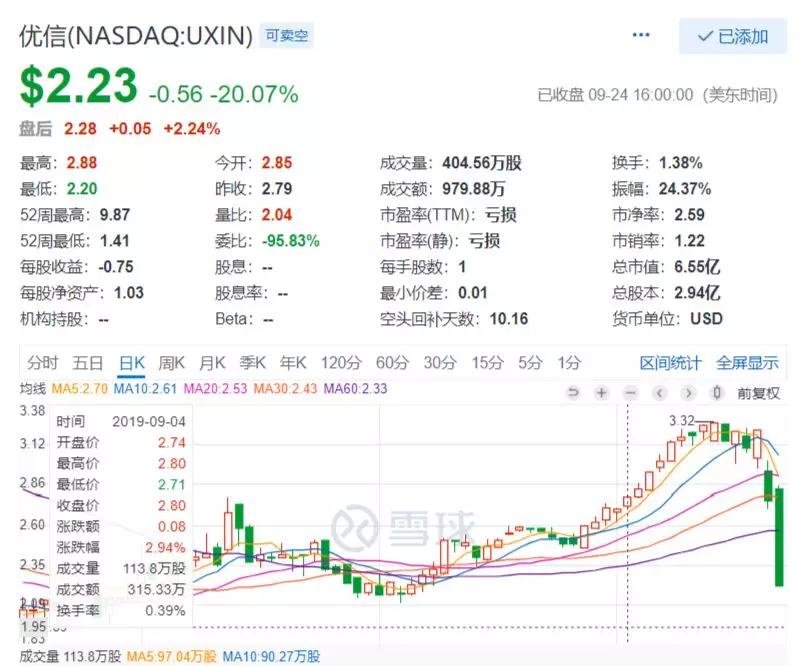
Task: Click the MA5:2.70 moving average label
Action: (x=80, y=388)
